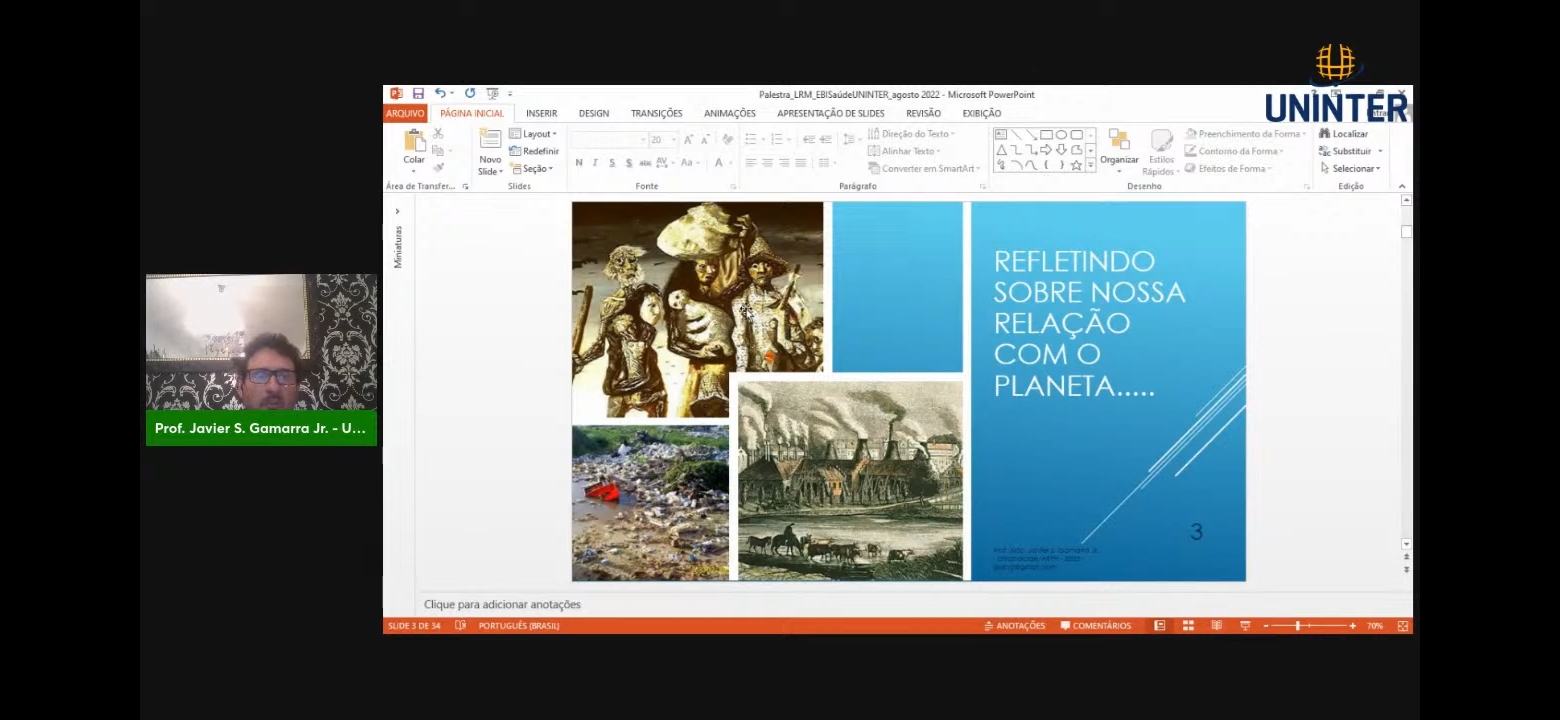Toggle the Anotações notes pane
Screen dimensions: 1560x720
[1015, 626]
